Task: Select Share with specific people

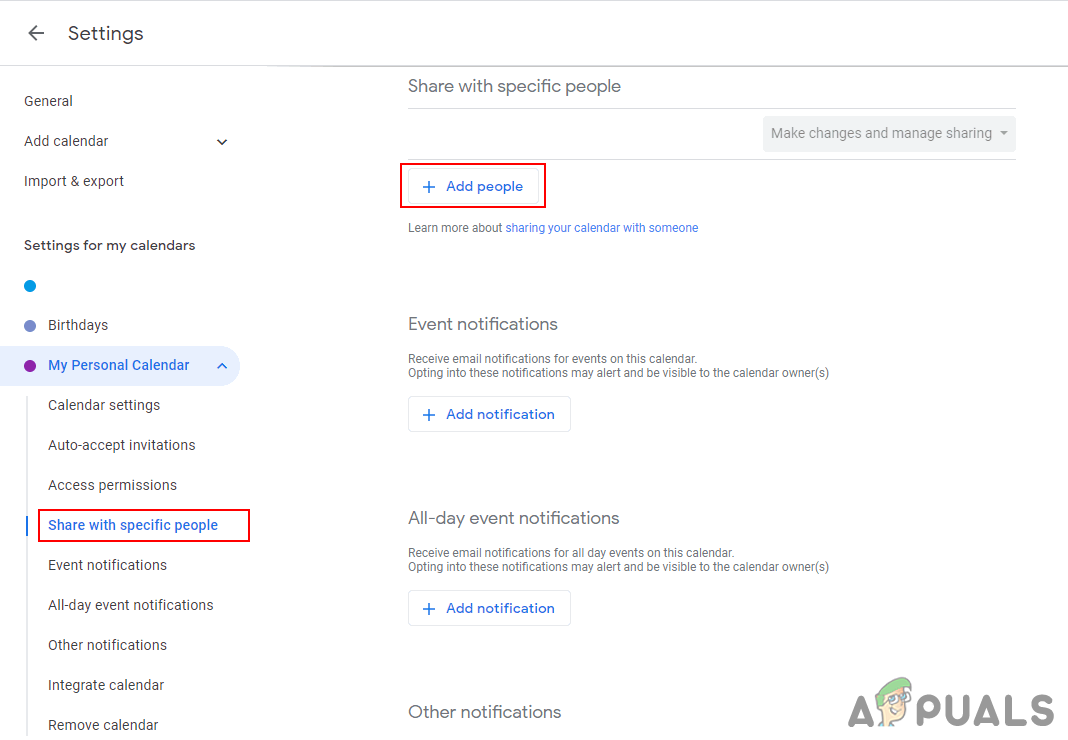Action: tap(133, 525)
